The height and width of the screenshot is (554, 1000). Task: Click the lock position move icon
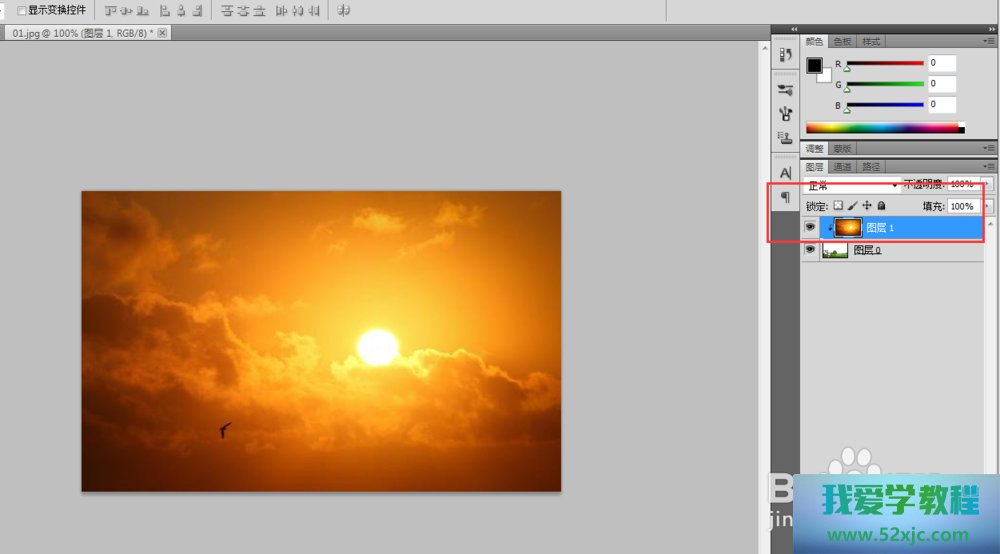click(867, 206)
